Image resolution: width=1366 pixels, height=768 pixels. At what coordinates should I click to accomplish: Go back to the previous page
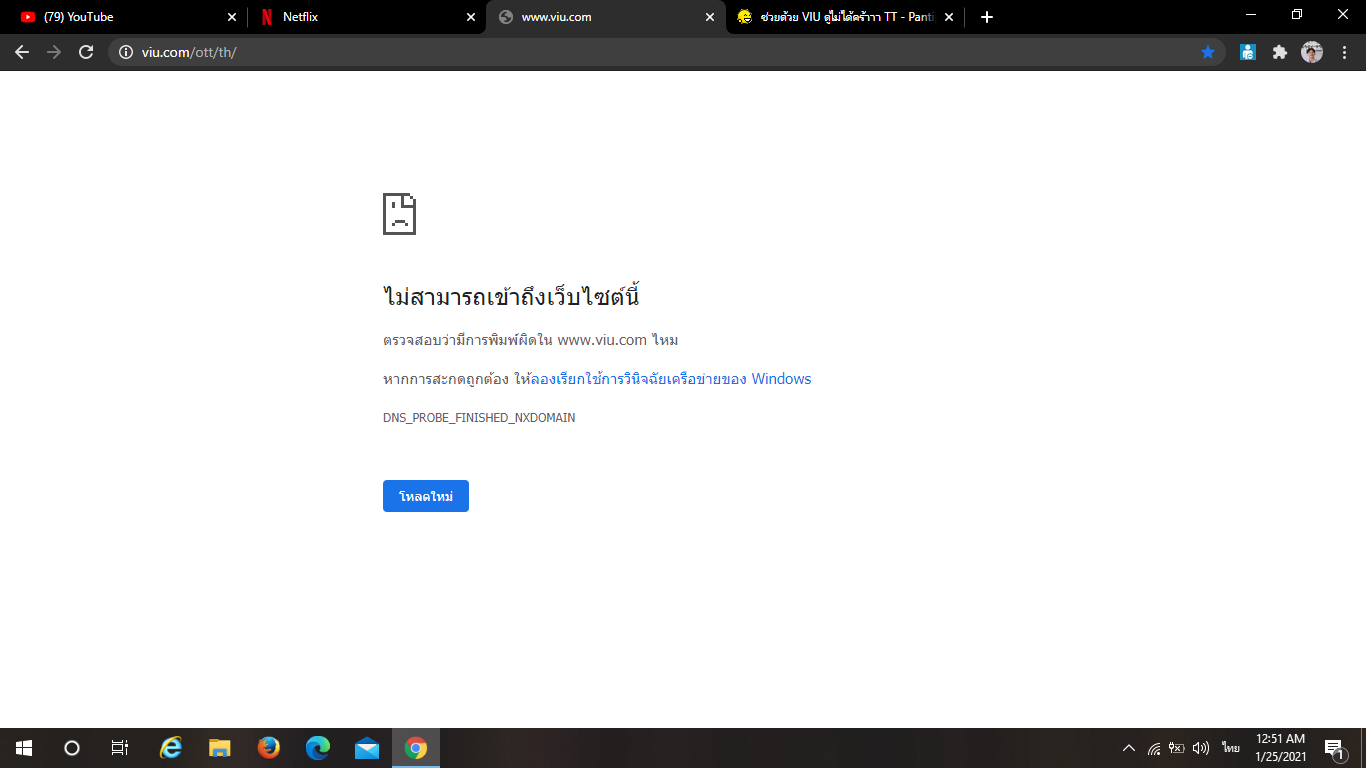click(22, 52)
